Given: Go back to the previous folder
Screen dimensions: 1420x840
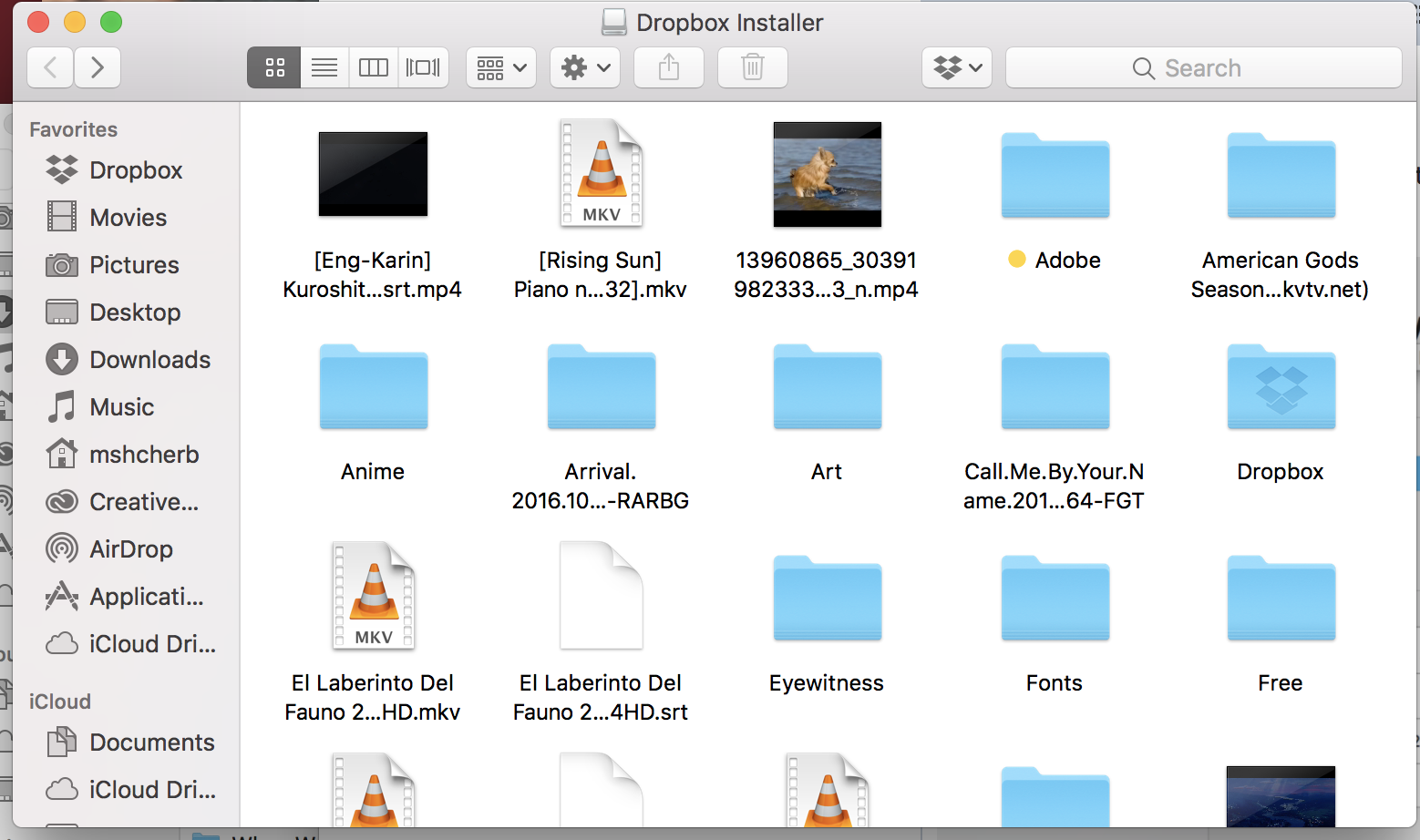Looking at the screenshot, I should (x=51, y=67).
